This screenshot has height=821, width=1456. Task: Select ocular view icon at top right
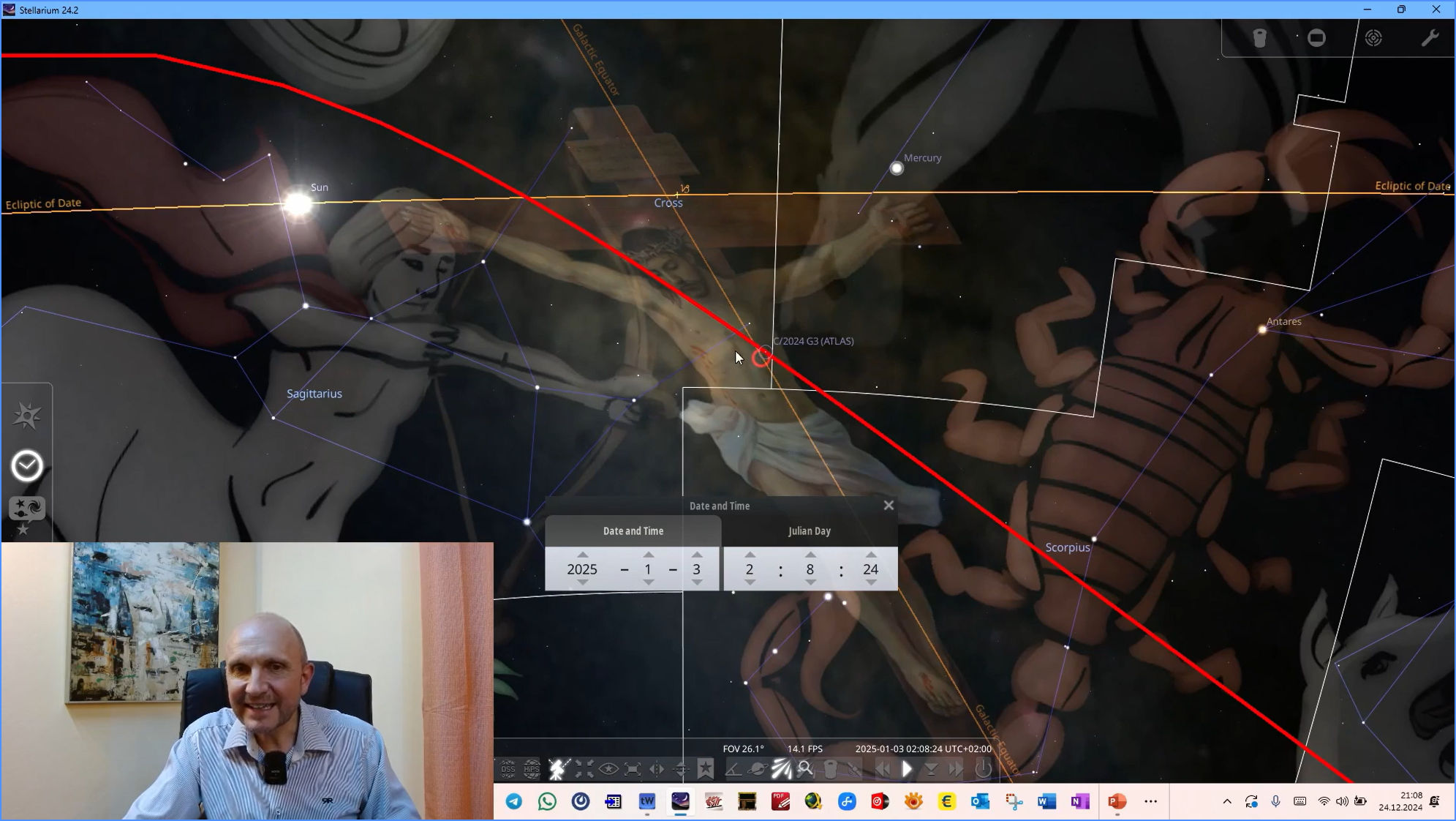1259,38
